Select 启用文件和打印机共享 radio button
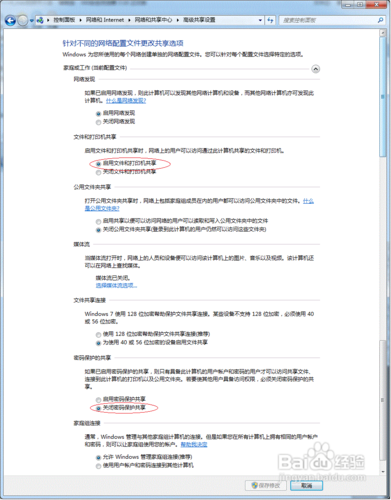The height and width of the screenshot is (500, 391). pyautogui.click(x=98, y=164)
